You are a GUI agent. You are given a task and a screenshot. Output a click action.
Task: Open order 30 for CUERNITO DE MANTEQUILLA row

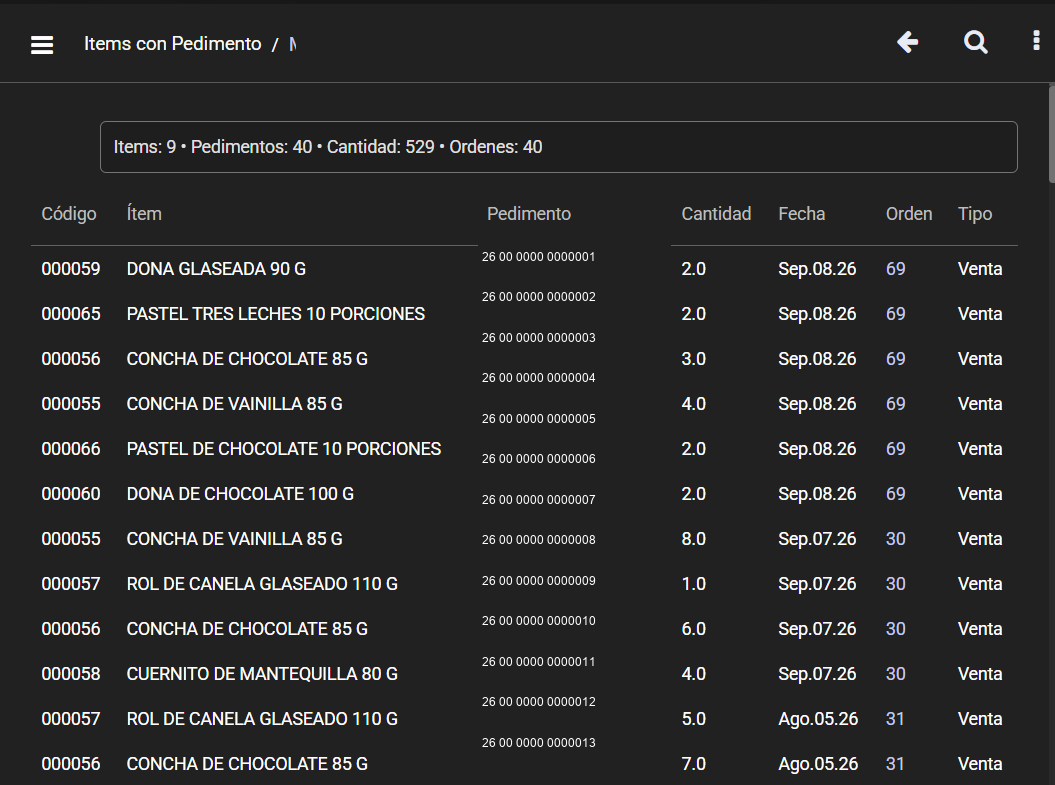point(896,674)
